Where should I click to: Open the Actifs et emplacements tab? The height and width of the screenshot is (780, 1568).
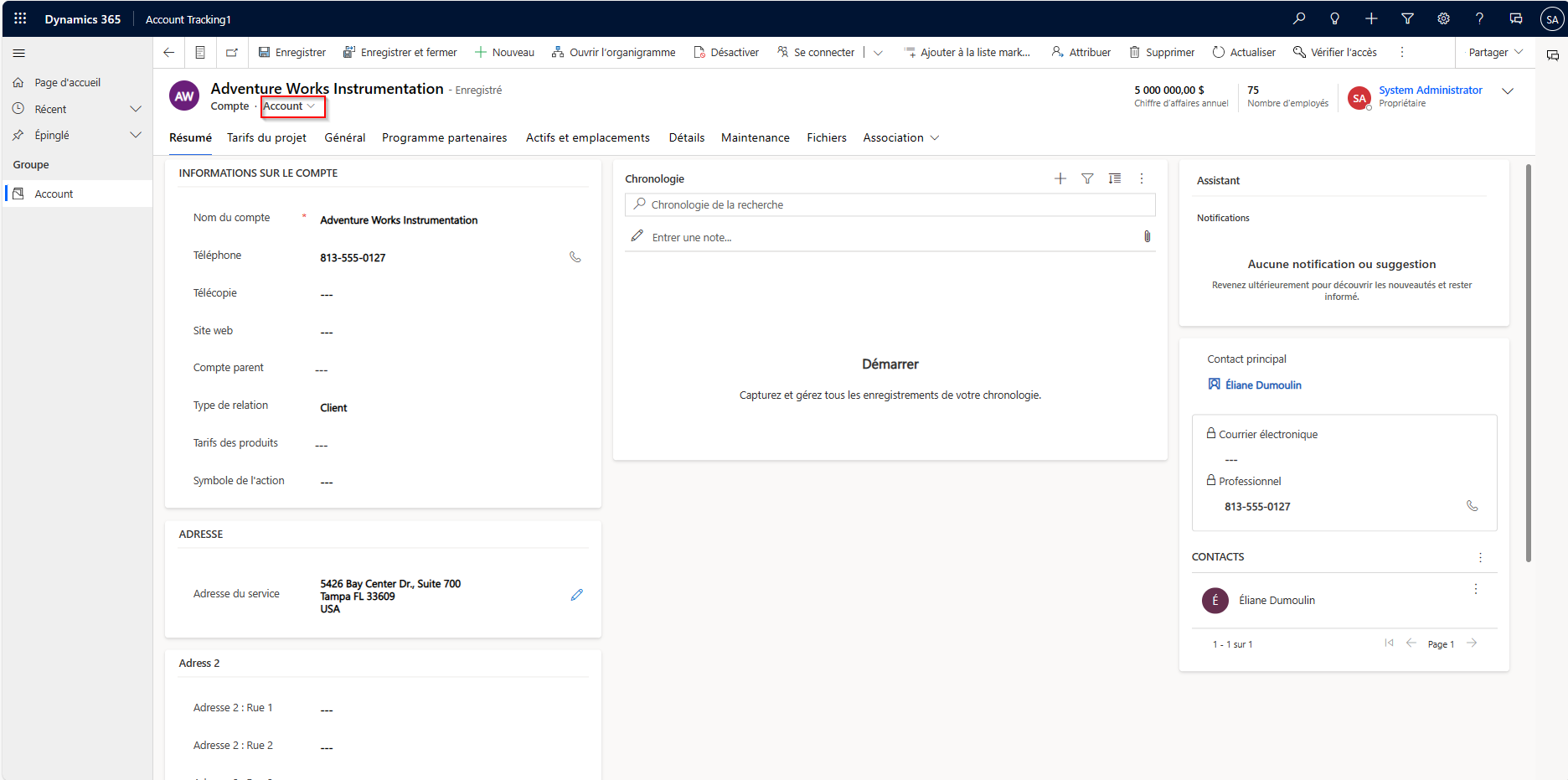[x=588, y=138]
